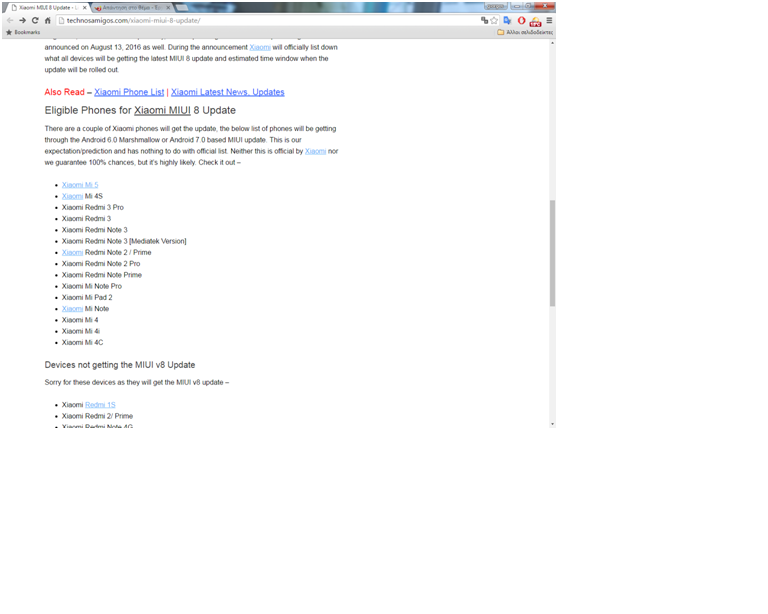
Task: Click the 'Xiaomi Mi 4' list item
Action: [80, 320]
